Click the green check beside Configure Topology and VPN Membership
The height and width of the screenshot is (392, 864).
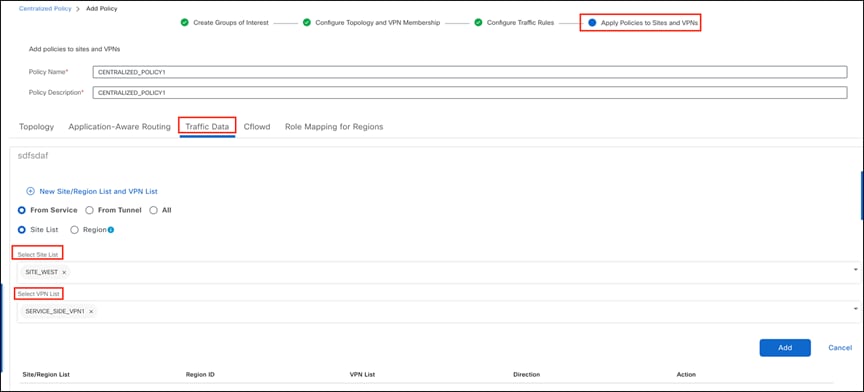pyautogui.click(x=307, y=23)
